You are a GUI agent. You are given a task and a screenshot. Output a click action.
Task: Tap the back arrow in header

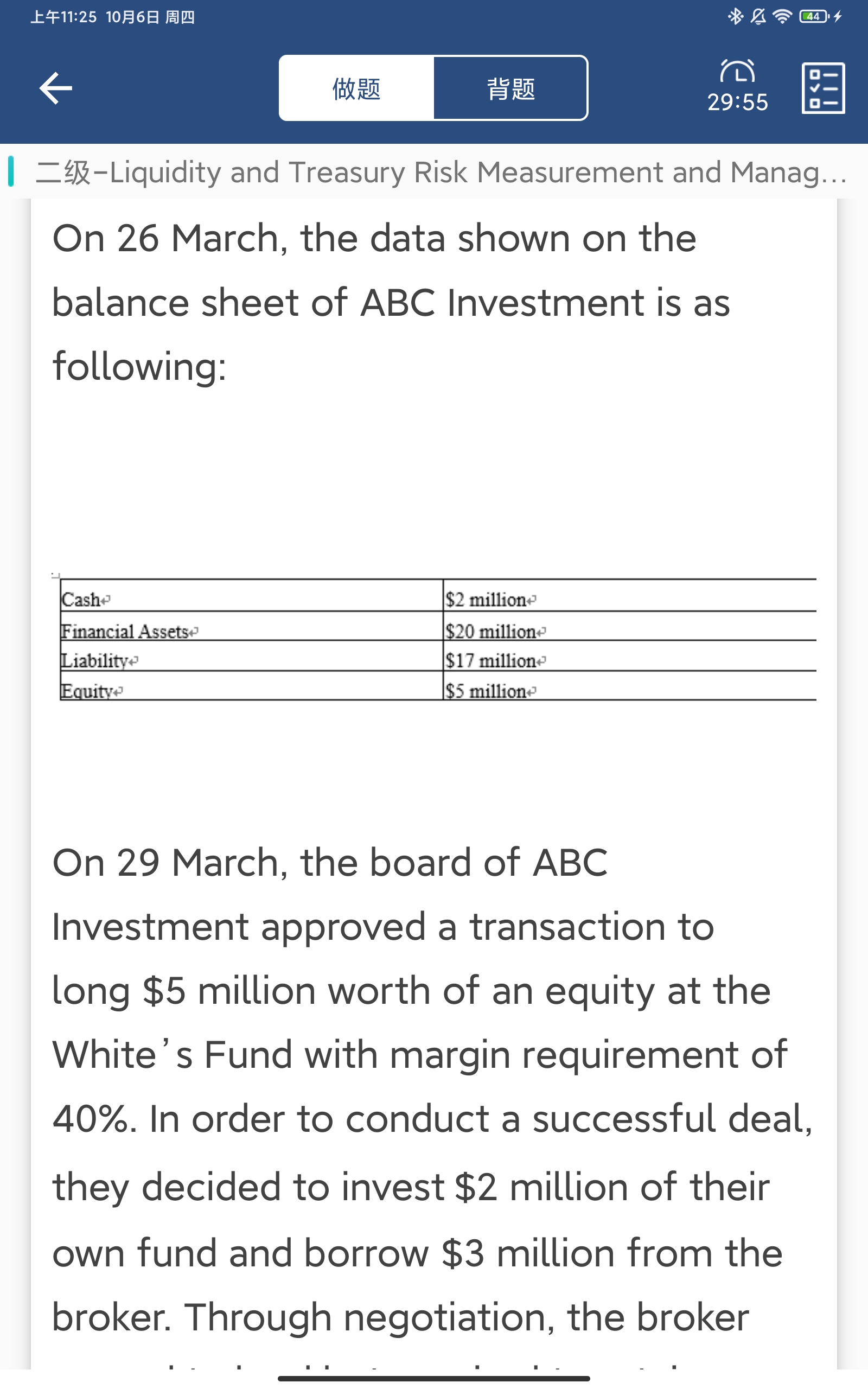(x=56, y=88)
